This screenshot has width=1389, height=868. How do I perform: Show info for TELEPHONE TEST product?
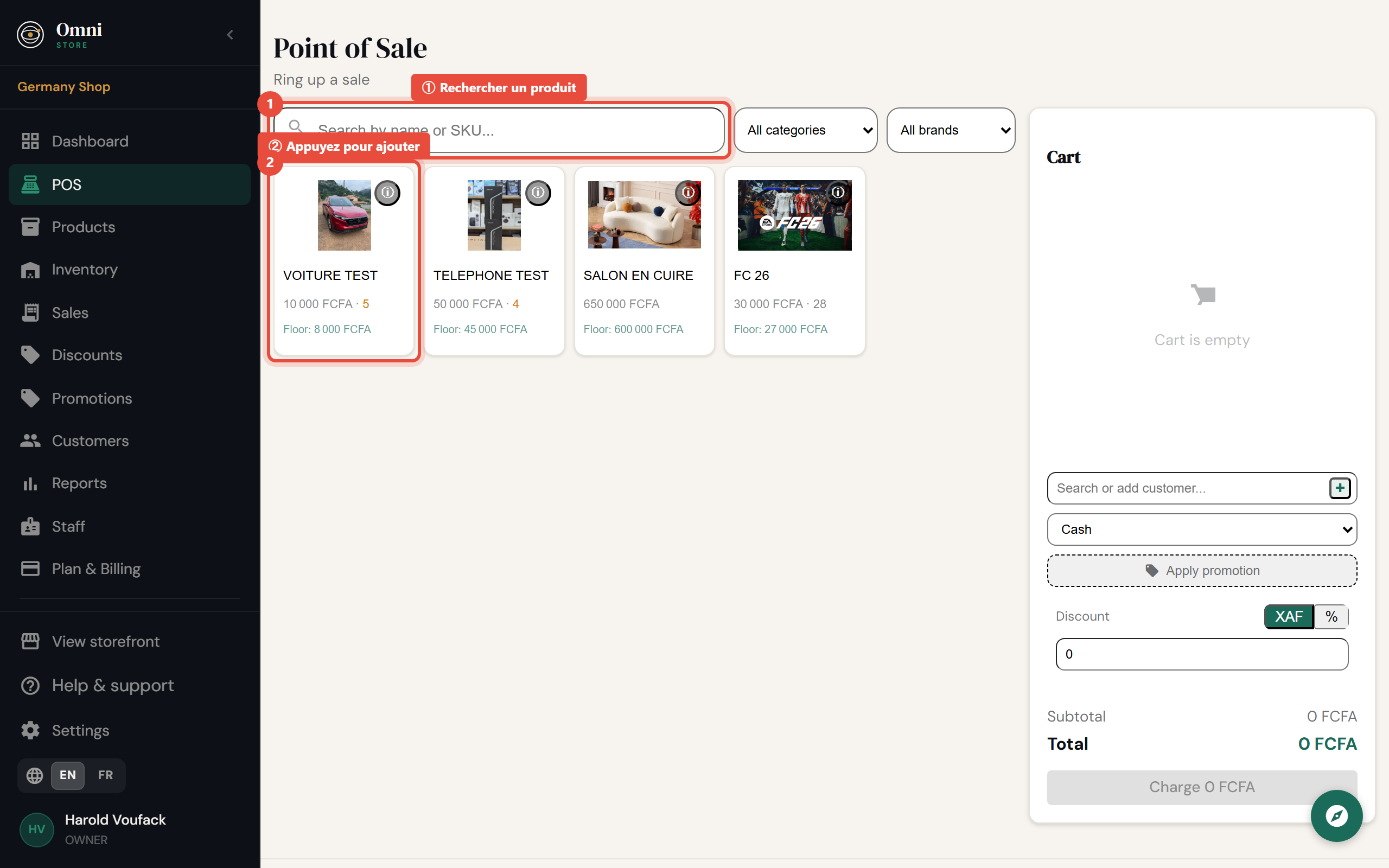538,193
